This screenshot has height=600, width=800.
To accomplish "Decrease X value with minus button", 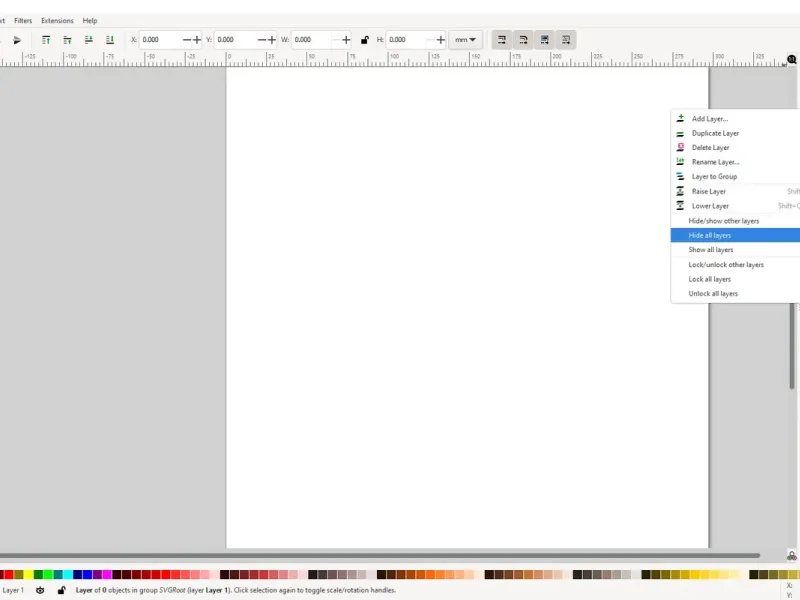I will point(187,40).
